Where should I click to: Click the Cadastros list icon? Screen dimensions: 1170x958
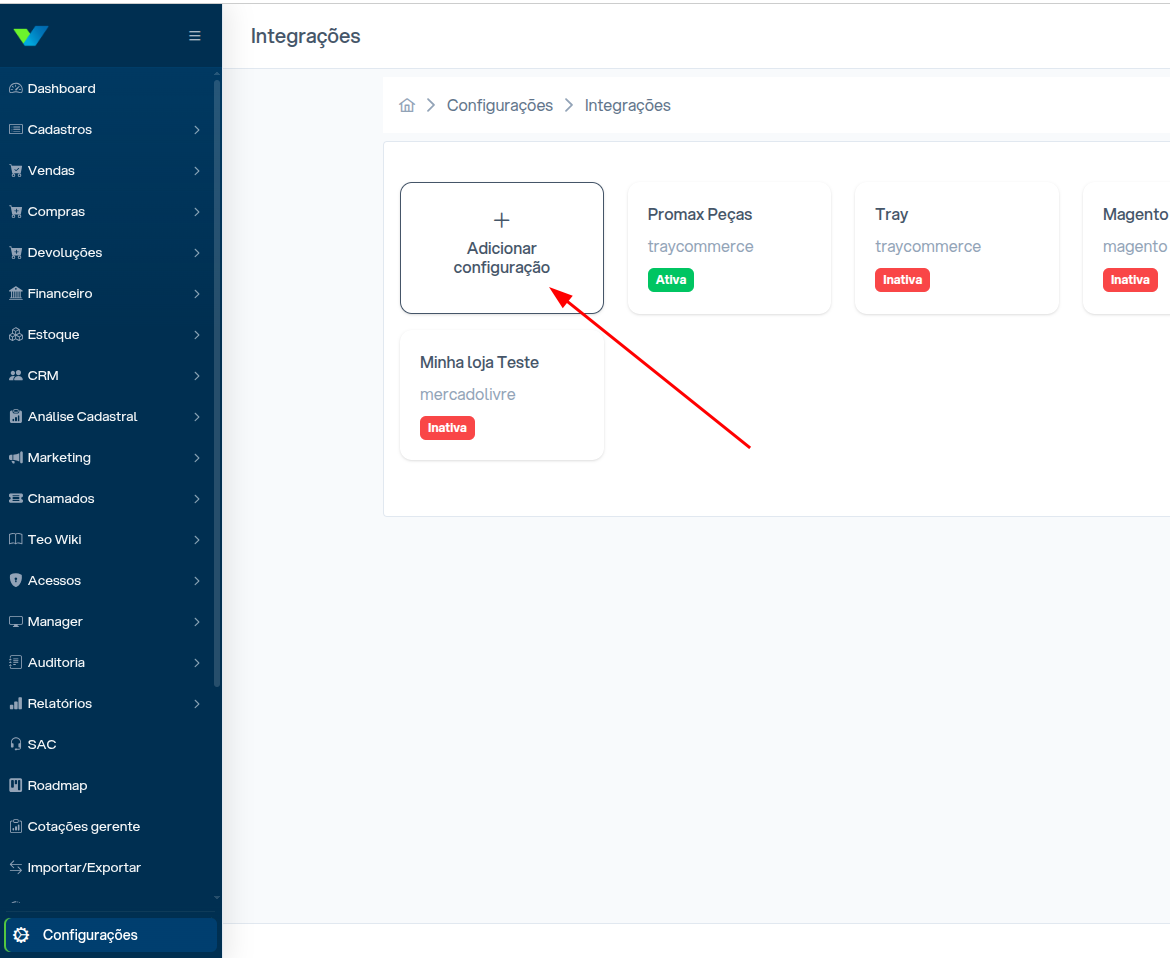click(16, 129)
